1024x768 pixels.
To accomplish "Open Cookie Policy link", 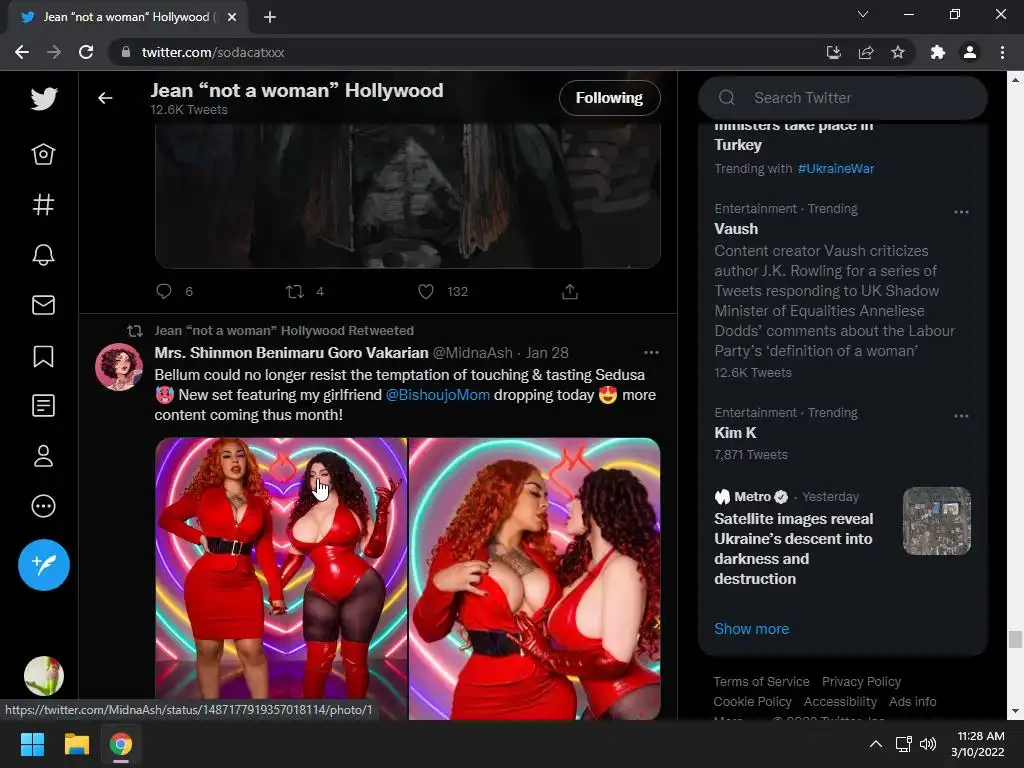I will coord(752,702).
